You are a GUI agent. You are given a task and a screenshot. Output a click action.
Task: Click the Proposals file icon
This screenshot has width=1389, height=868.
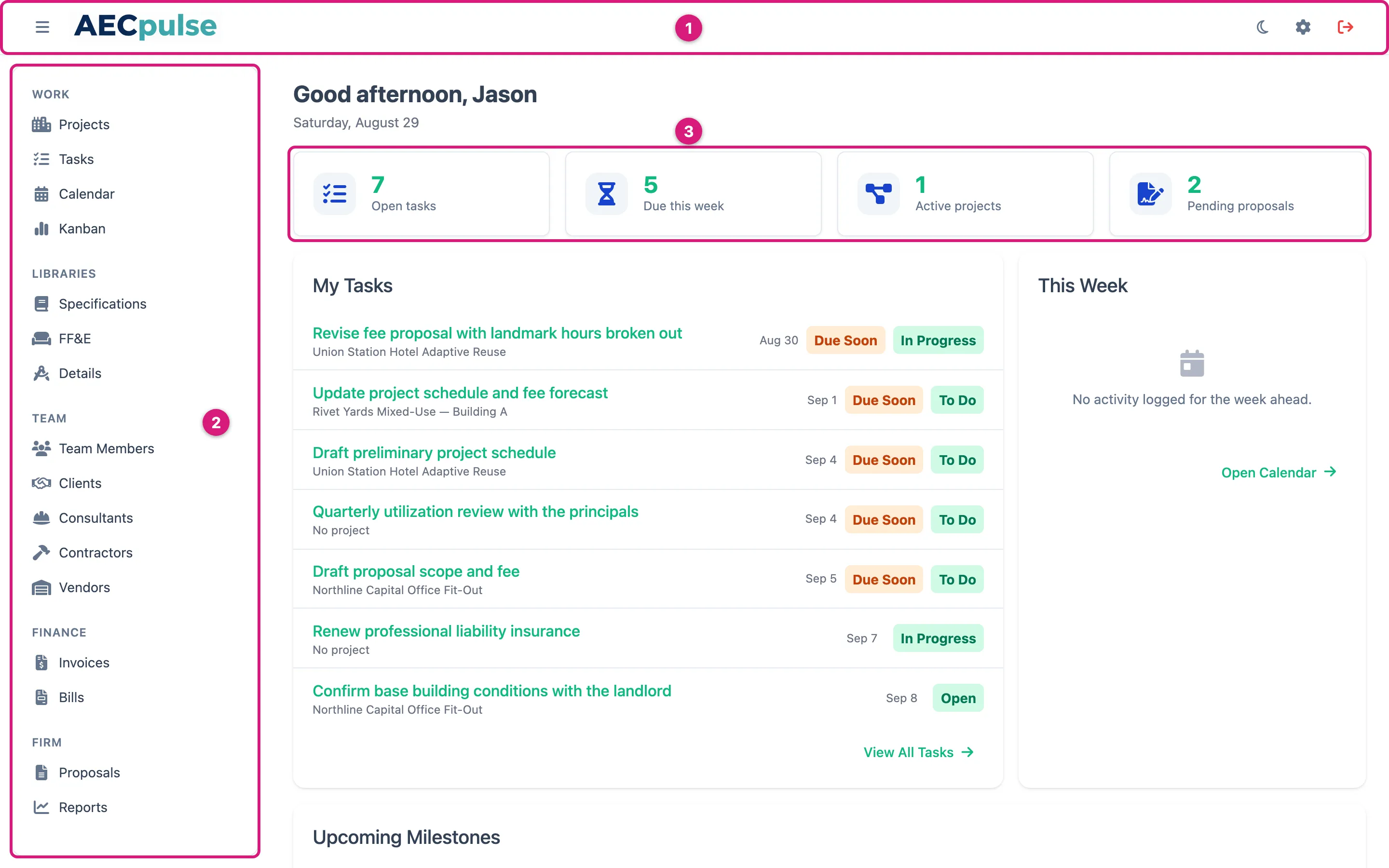41,772
